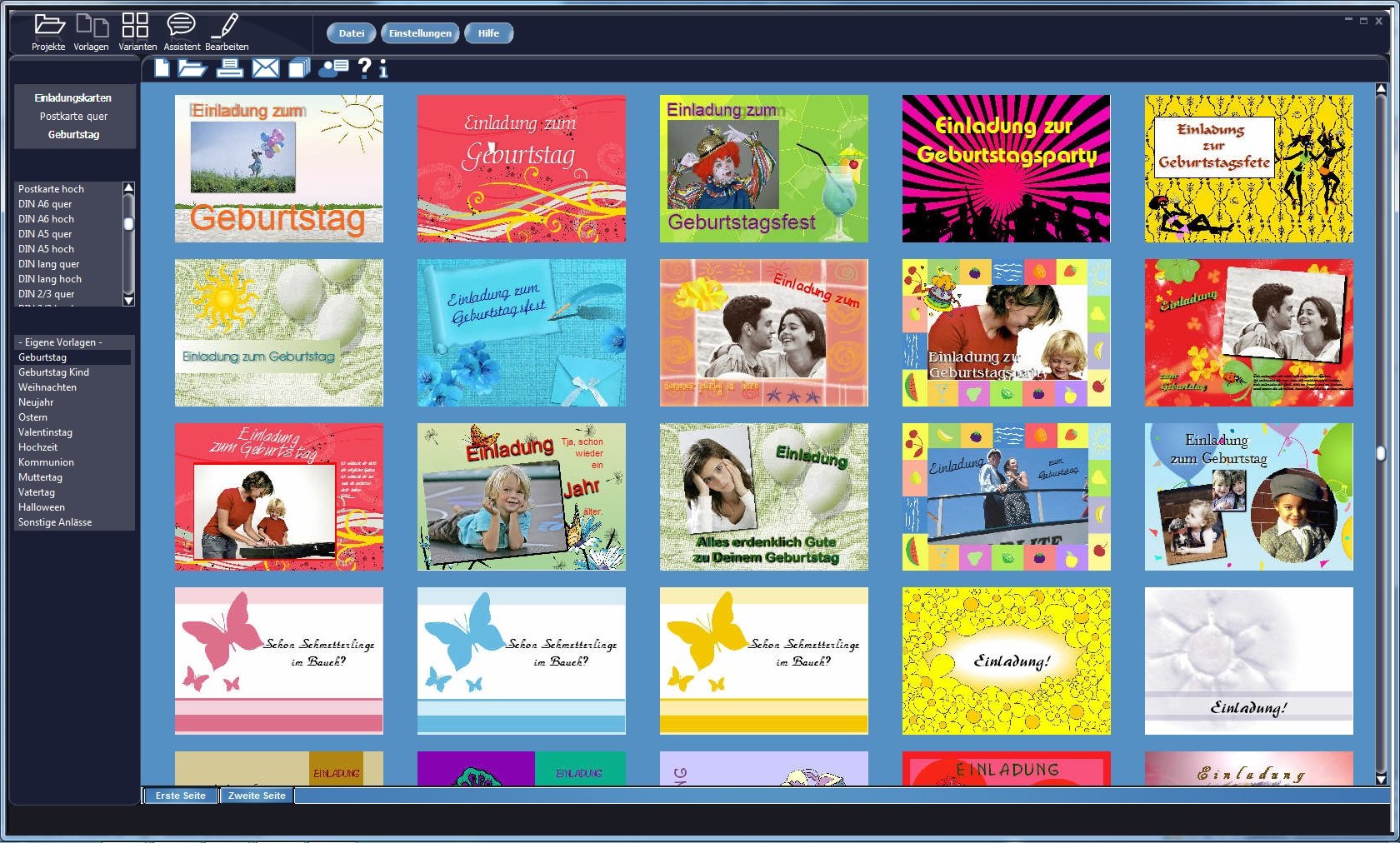The width and height of the screenshot is (1400, 843).
Task: Click the template gallery scroll-down arrow
Action: [x=1381, y=780]
